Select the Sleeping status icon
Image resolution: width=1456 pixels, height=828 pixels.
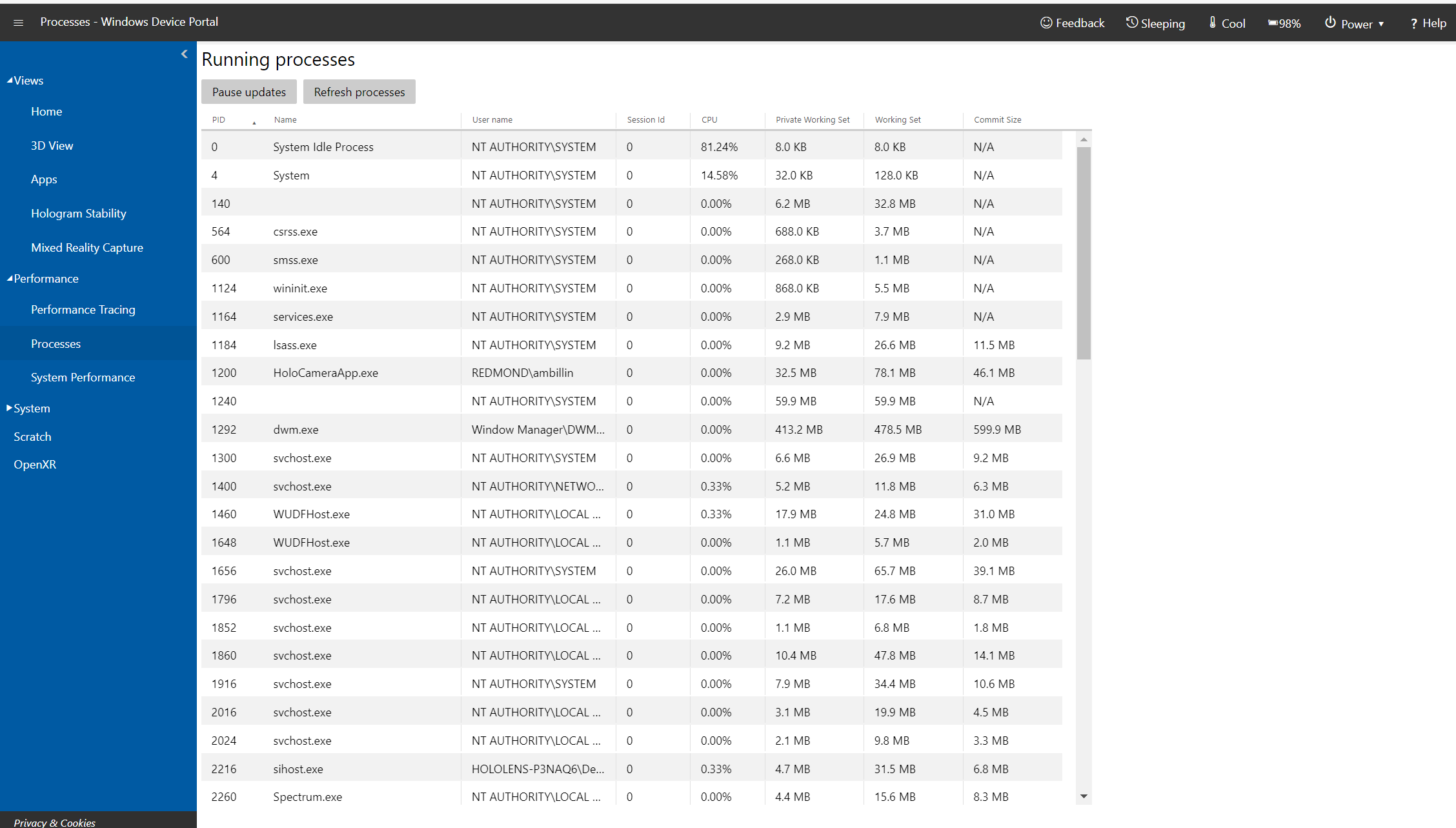[x=1132, y=21]
